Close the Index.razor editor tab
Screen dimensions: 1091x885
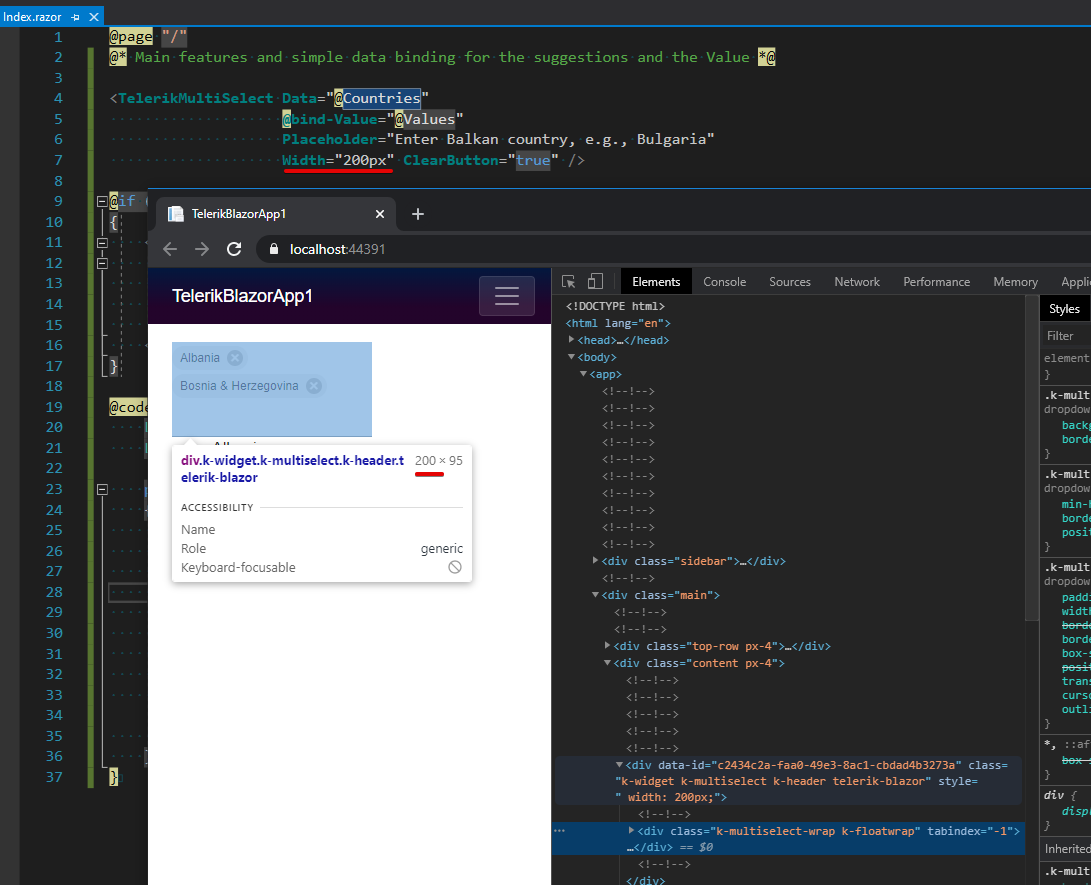pyautogui.click(x=94, y=17)
